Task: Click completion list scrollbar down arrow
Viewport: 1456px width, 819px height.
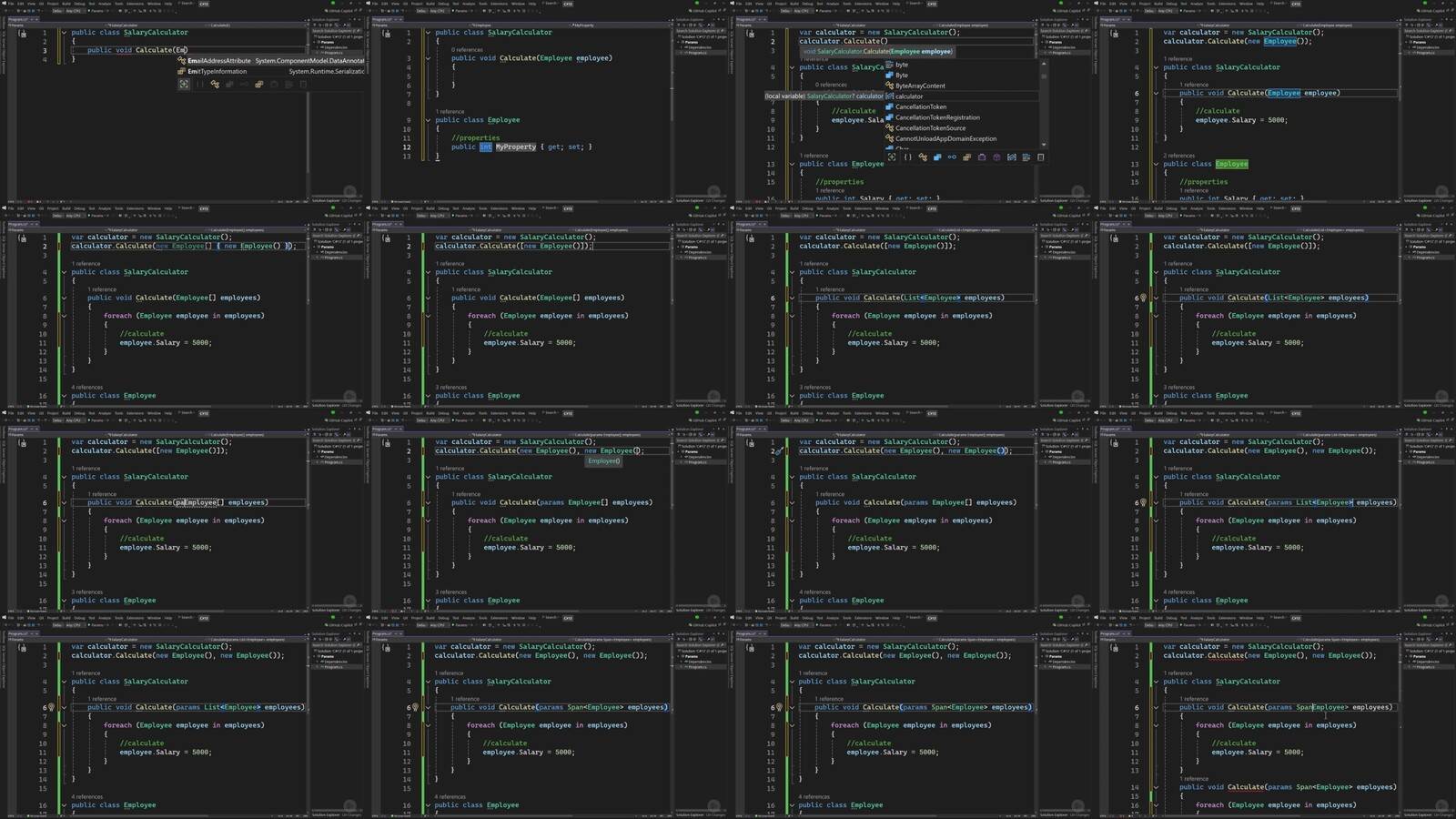Action: tap(1043, 145)
